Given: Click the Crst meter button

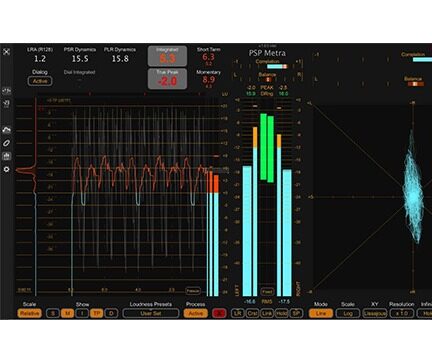Looking at the screenshot, I should [x=252, y=313].
